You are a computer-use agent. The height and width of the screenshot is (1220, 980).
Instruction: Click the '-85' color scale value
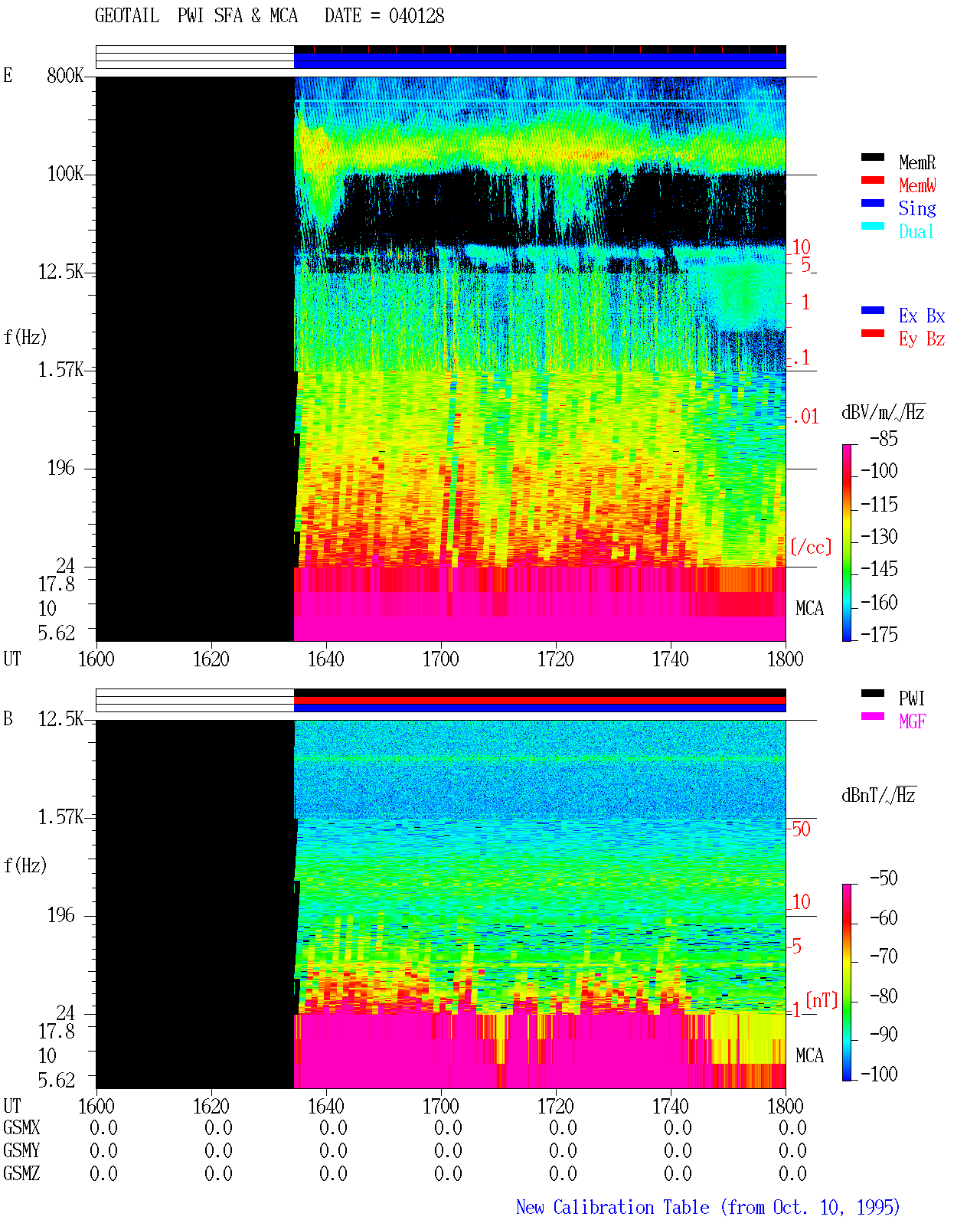coord(884,439)
